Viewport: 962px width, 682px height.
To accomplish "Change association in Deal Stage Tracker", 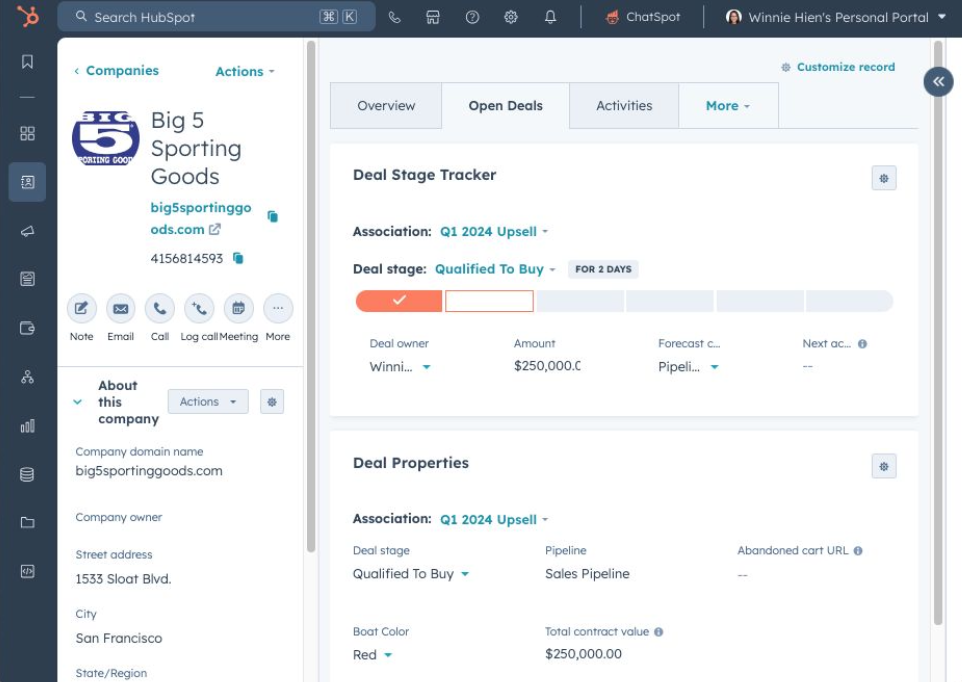I will click(494, 232).
